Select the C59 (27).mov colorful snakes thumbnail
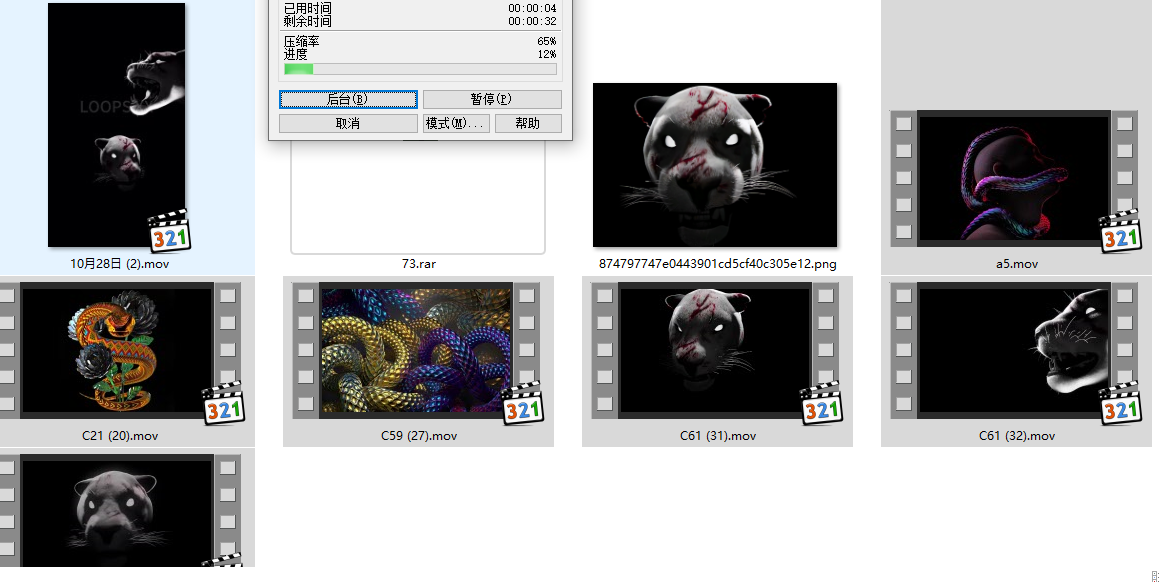This screenshot has width=1159, height=582. [416, 351]
